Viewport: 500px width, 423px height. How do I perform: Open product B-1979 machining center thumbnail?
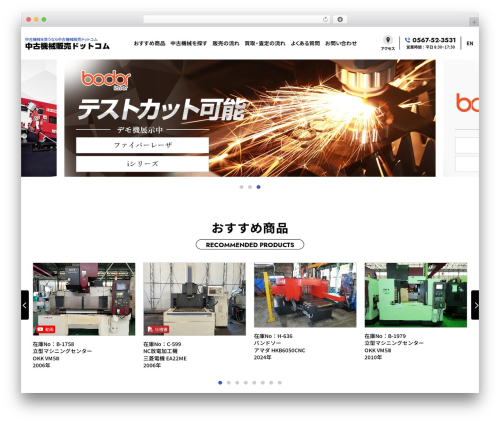(x=416, y=295)
